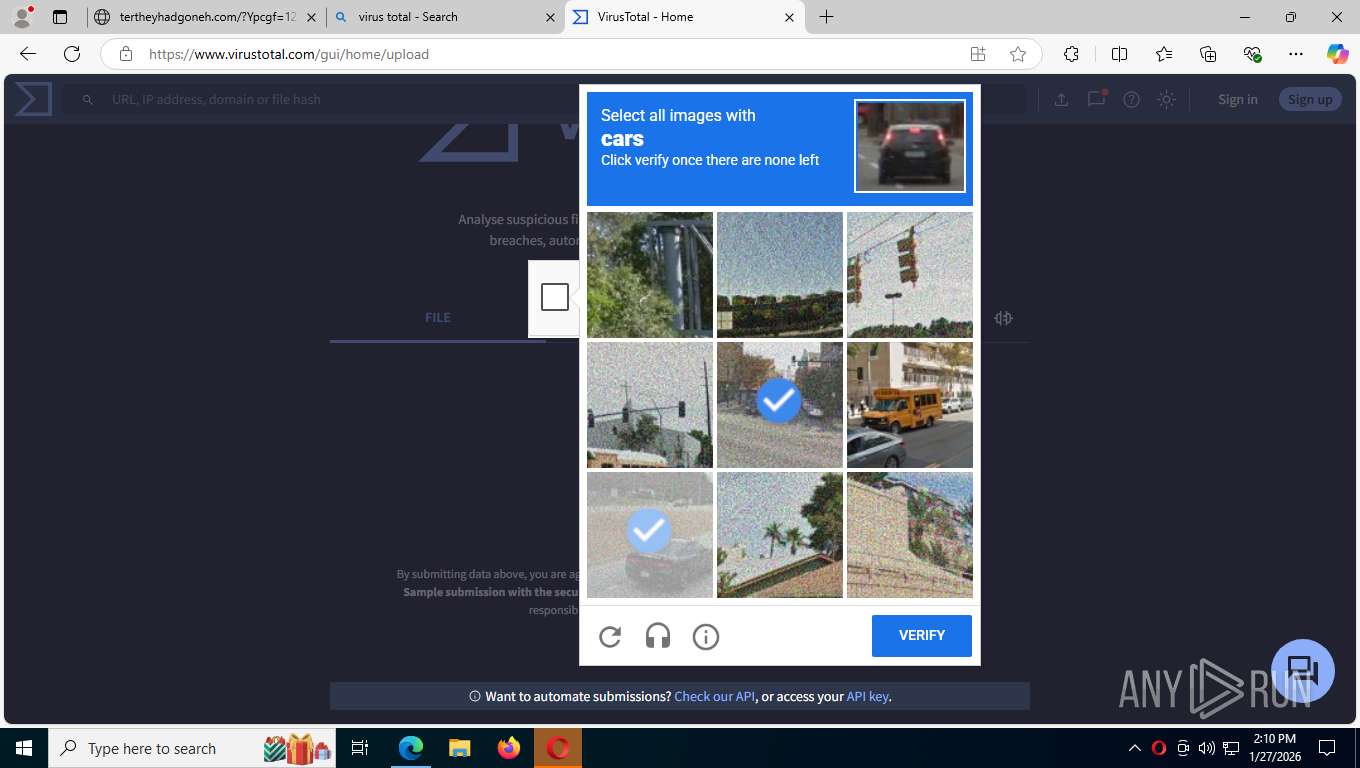The height and width of the screenshot is (768, 1360).
Task: Click the Sign up button
Action: pyautogui.click(x=1310, y=99)
